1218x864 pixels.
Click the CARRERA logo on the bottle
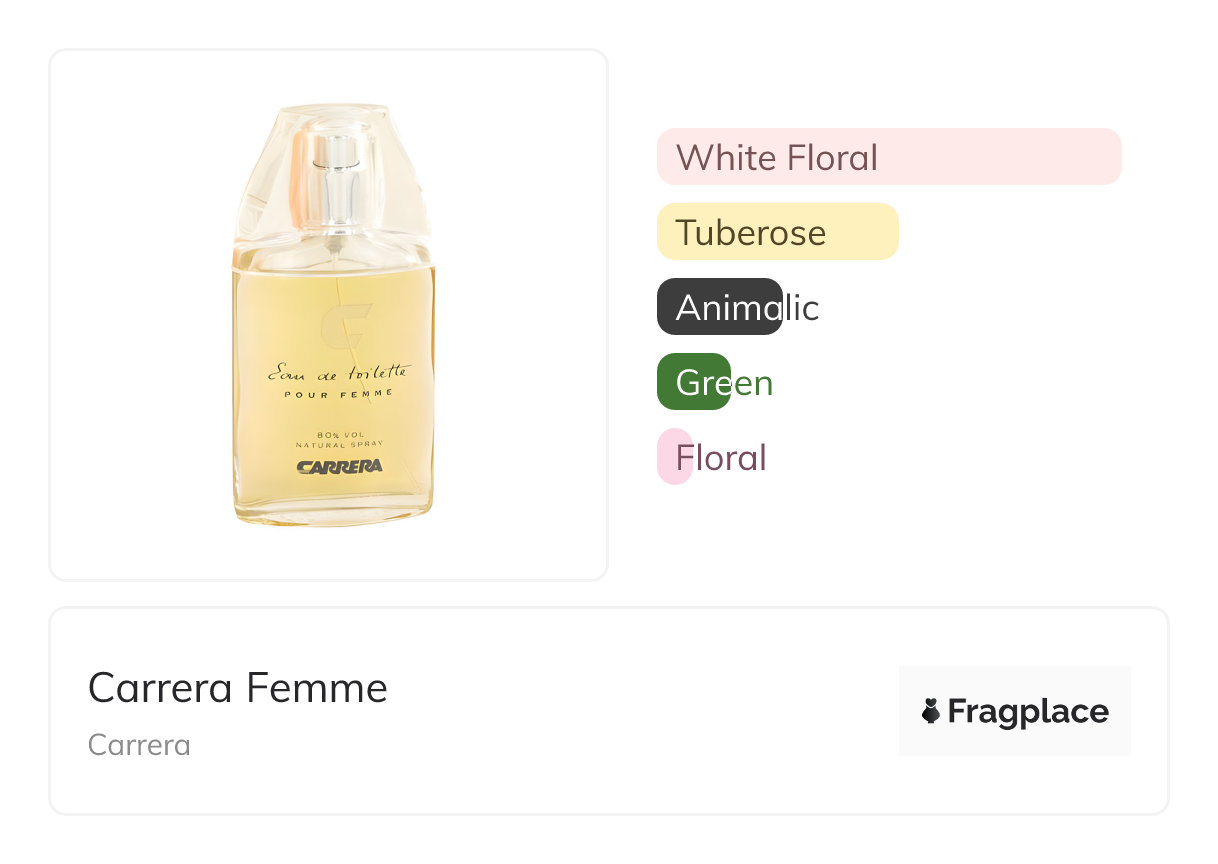[339, 466]
